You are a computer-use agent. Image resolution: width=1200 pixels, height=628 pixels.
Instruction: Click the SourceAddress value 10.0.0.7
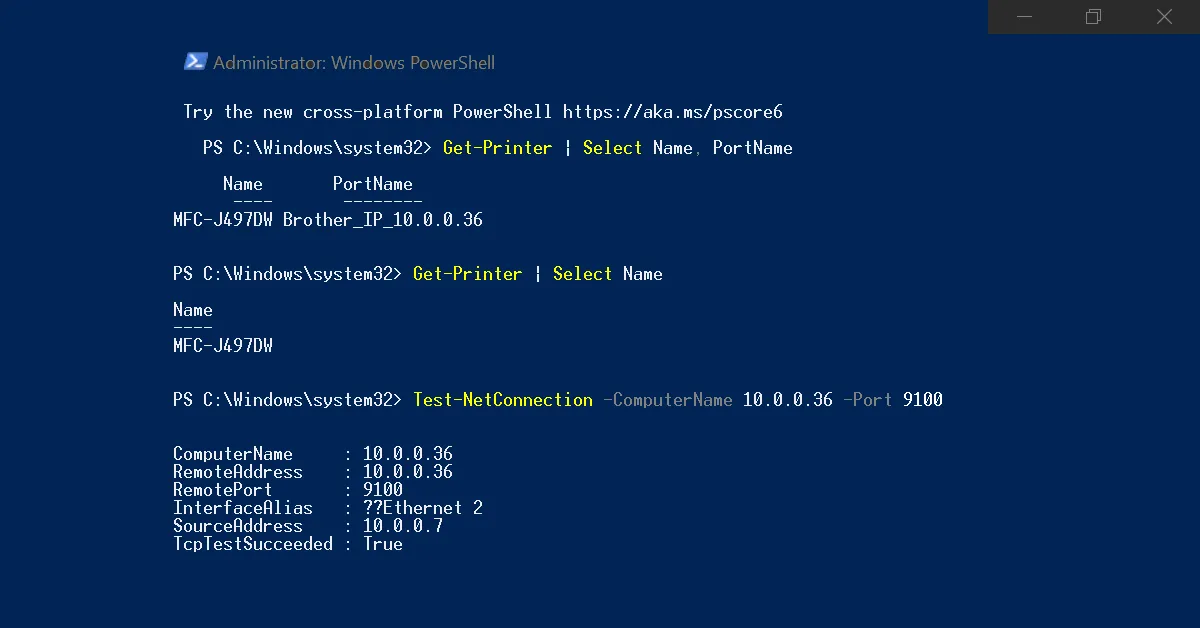click(x=402, y=526)
